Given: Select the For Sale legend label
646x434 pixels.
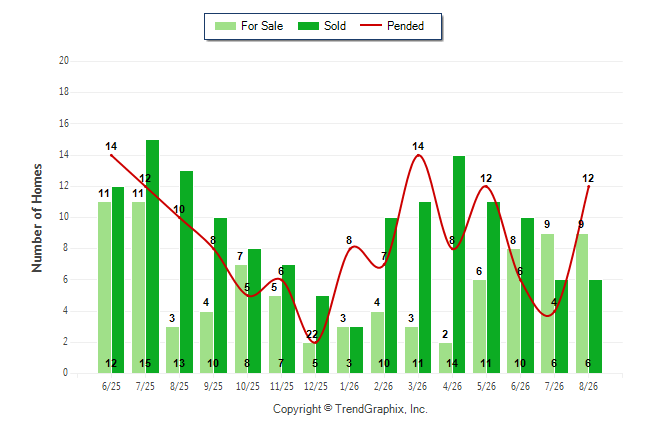Looking at the screenshot, I should [x=262, y=26].
